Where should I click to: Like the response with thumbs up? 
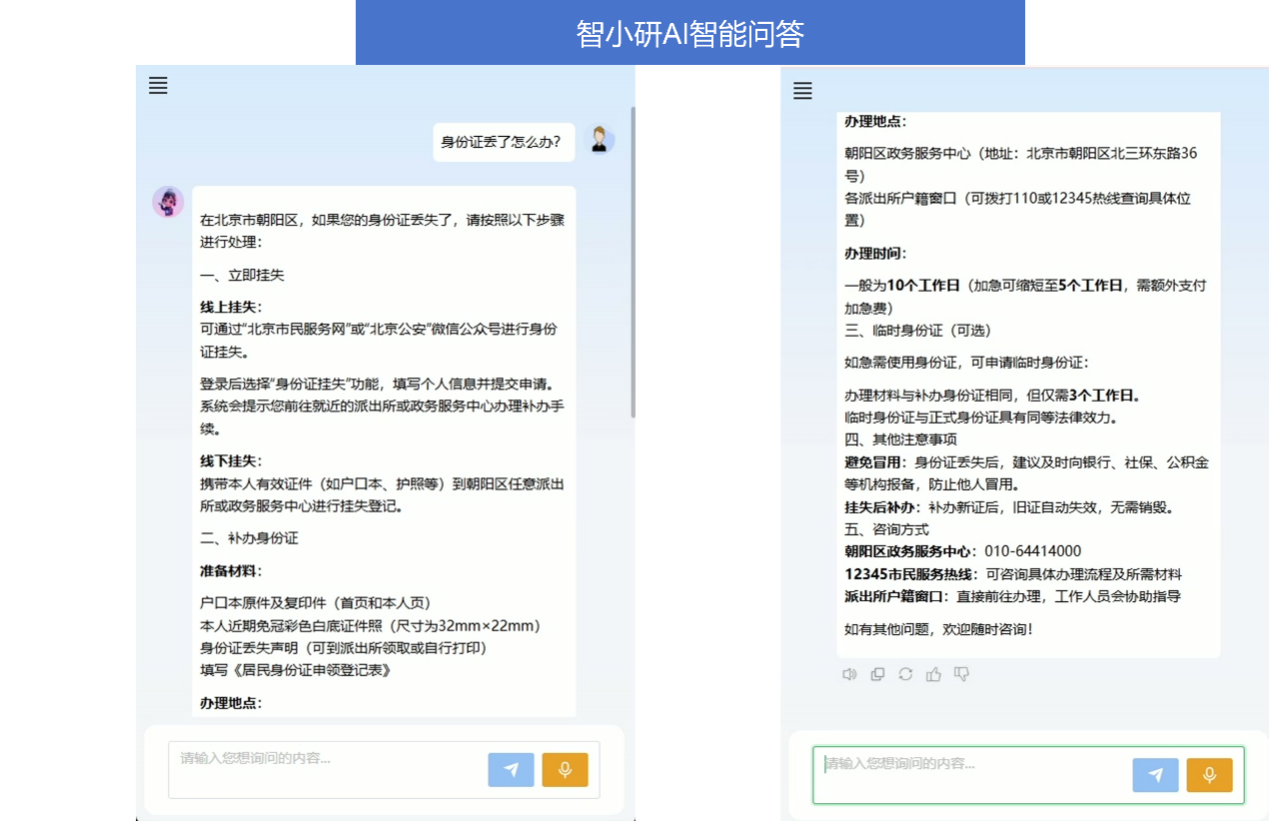coord(933,674)
